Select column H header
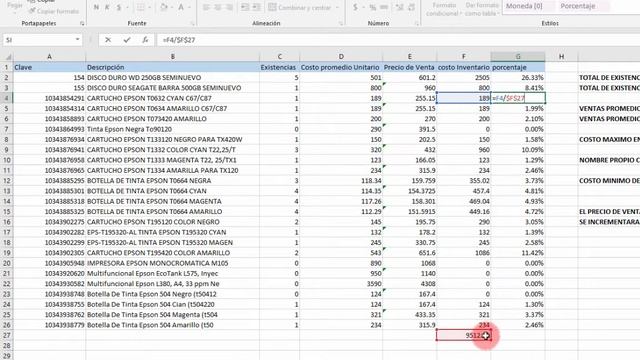 561,57
